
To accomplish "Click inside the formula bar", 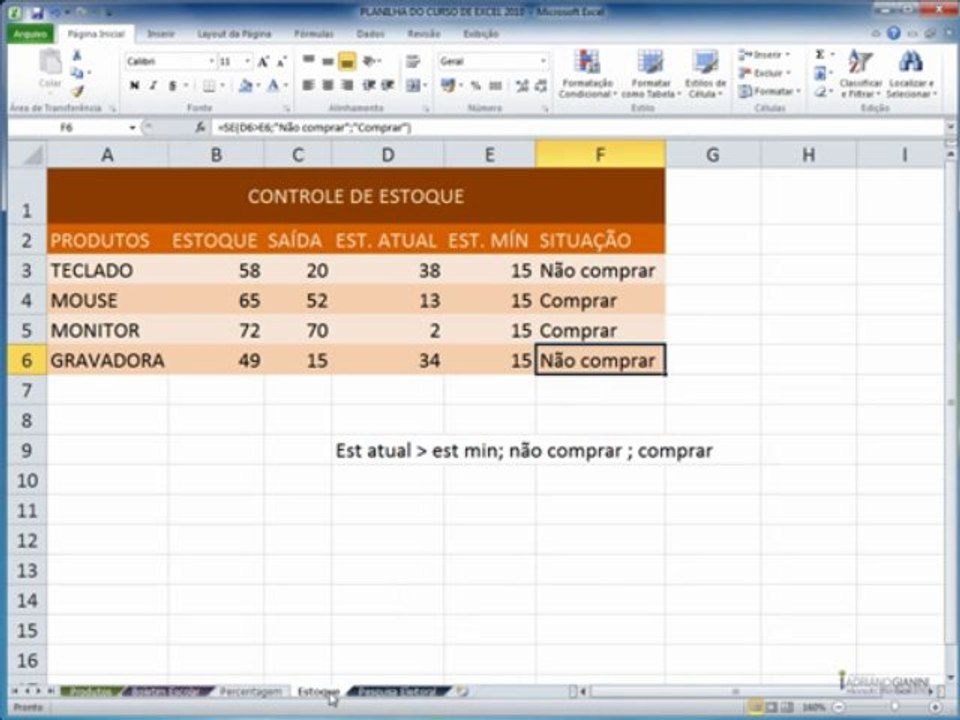I will (x=576, y=127).
